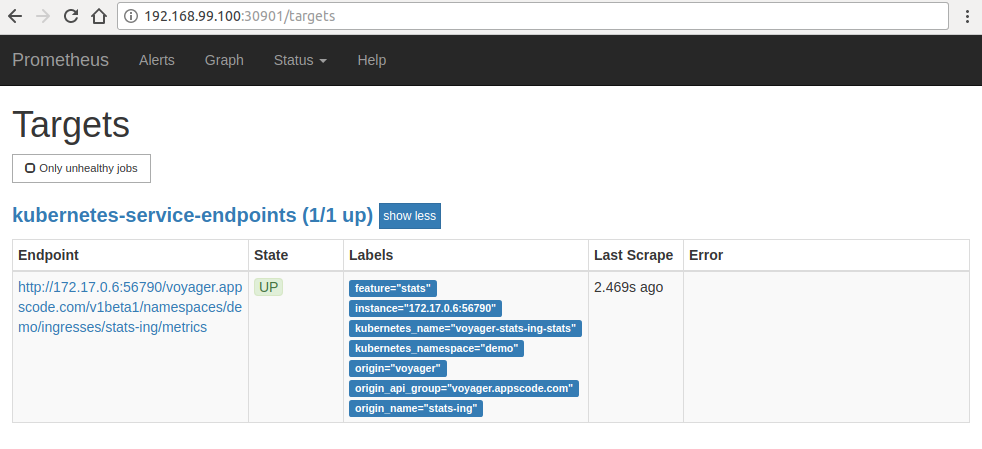The image size is (982, 449).
Task: Reload the page with refresh icon
Action: pyautogui.click(x=71, y=16)
